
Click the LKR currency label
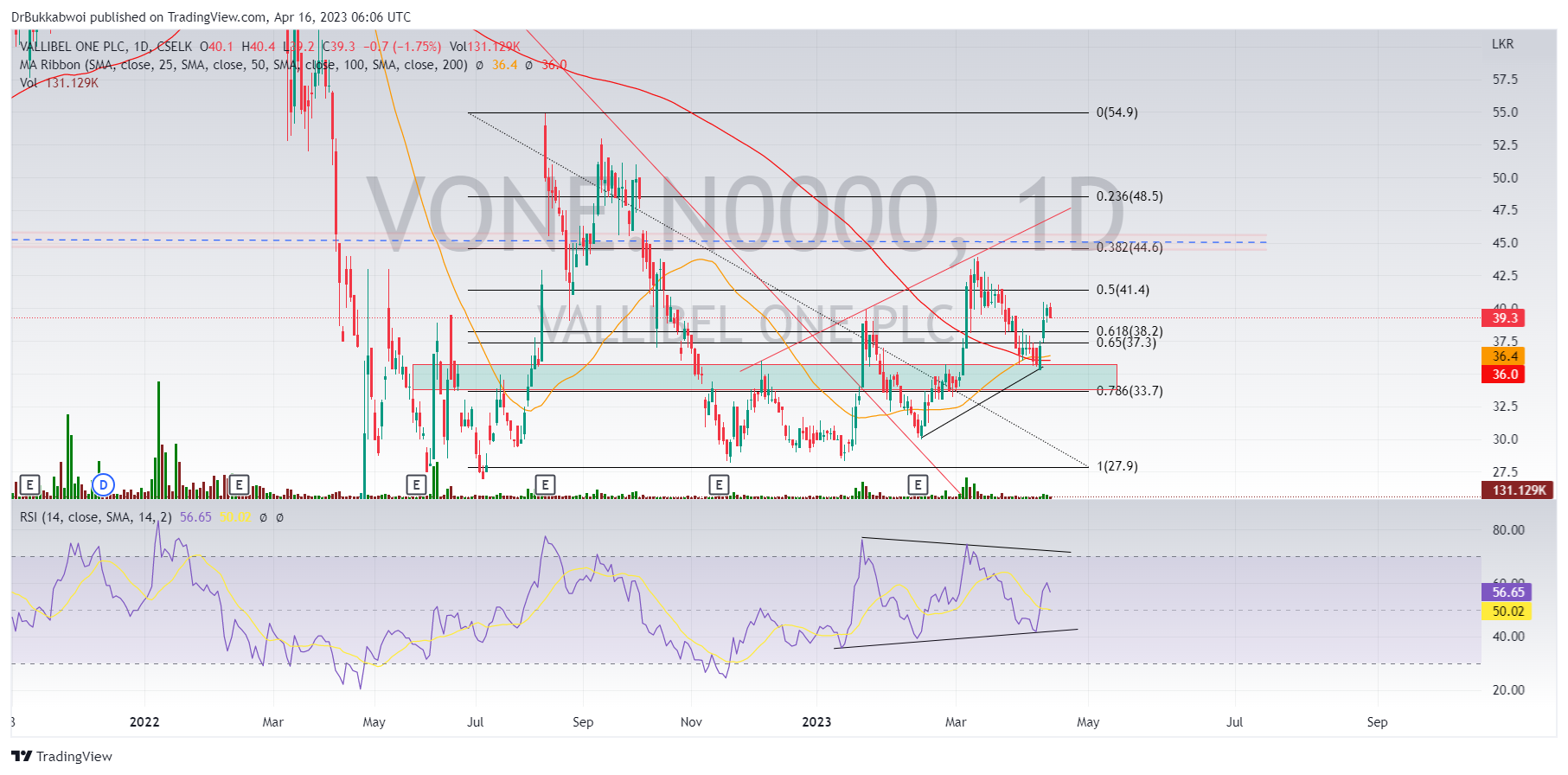point(1503,44)
